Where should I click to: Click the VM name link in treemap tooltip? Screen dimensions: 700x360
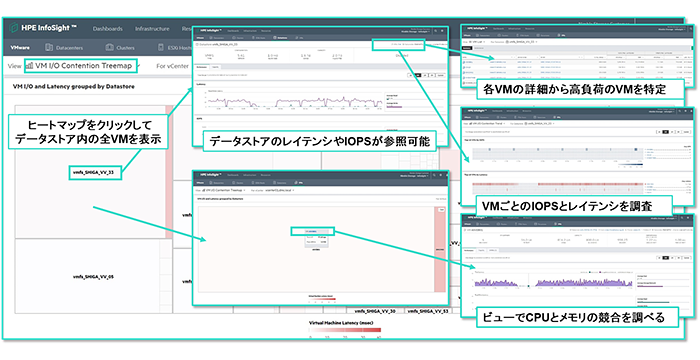pos(312,231)
